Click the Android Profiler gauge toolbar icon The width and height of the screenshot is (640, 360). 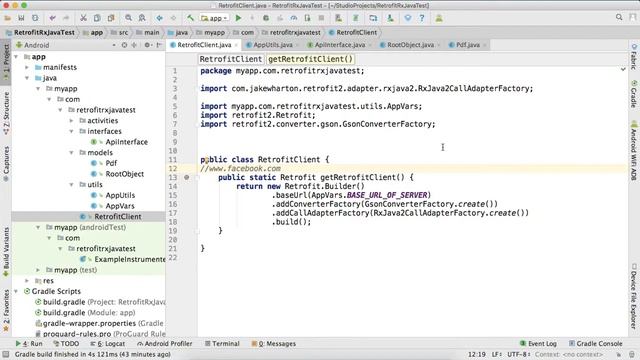pos(294,18)
